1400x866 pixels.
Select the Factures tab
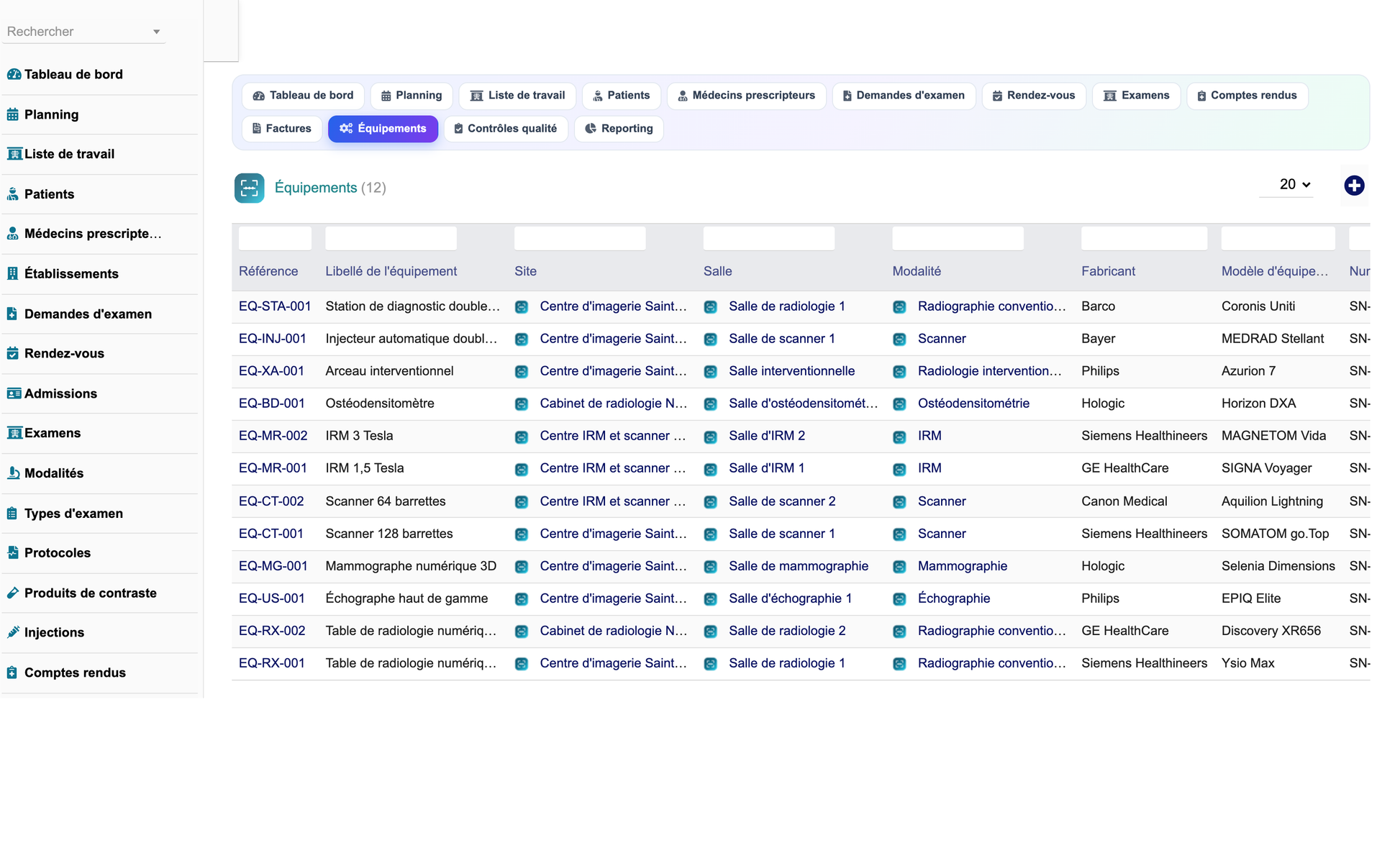tap(281, 129)
